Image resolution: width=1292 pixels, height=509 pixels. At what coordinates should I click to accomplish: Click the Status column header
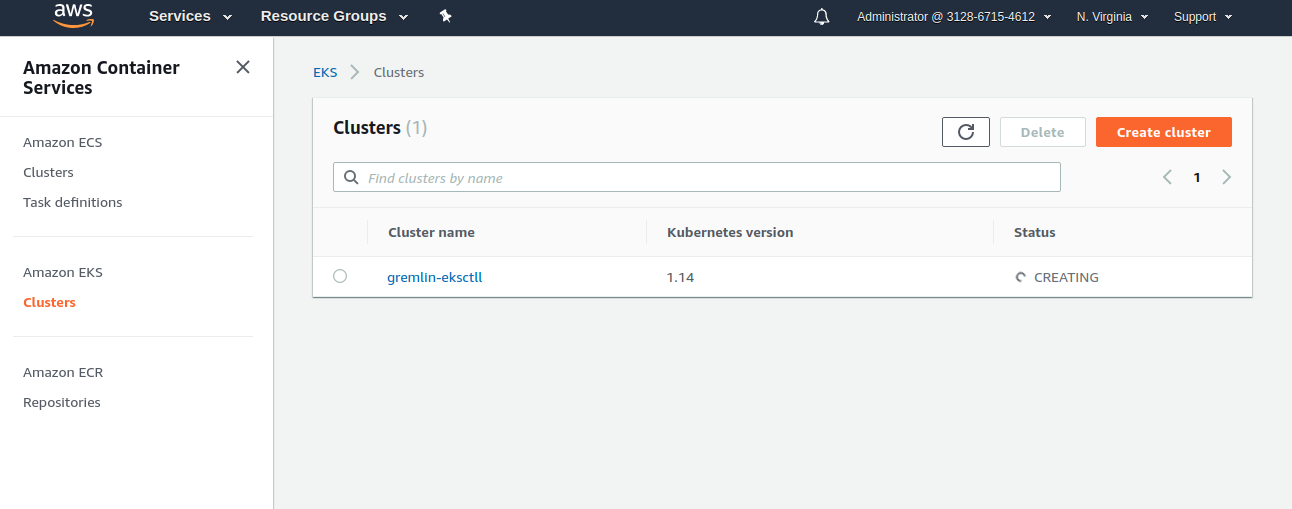(x=1035, y=232)
